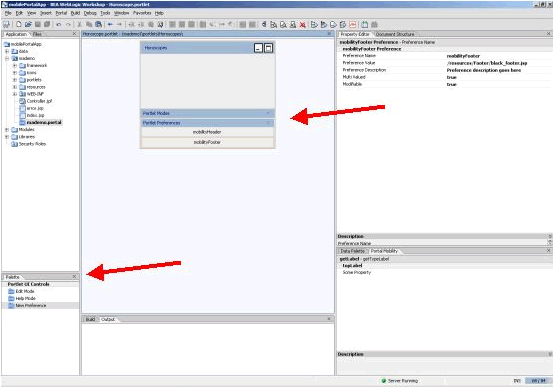This screenshot has height=388, width=553.
Task: Click the Open folder toolbar icon
Action: 28,24
